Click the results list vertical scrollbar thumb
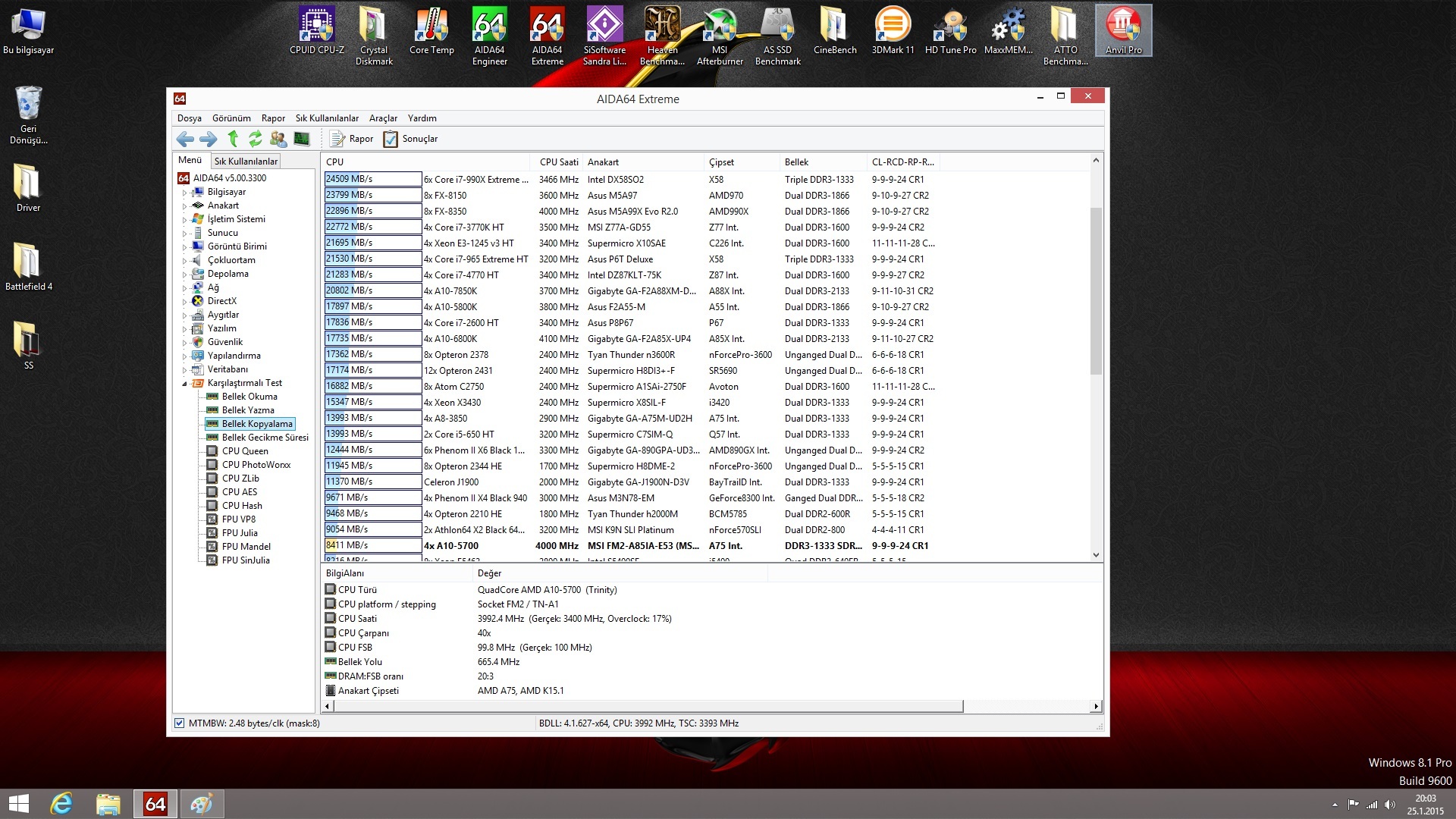The width and height of the screenshot is (1456, 819). tap(1096, 290)
